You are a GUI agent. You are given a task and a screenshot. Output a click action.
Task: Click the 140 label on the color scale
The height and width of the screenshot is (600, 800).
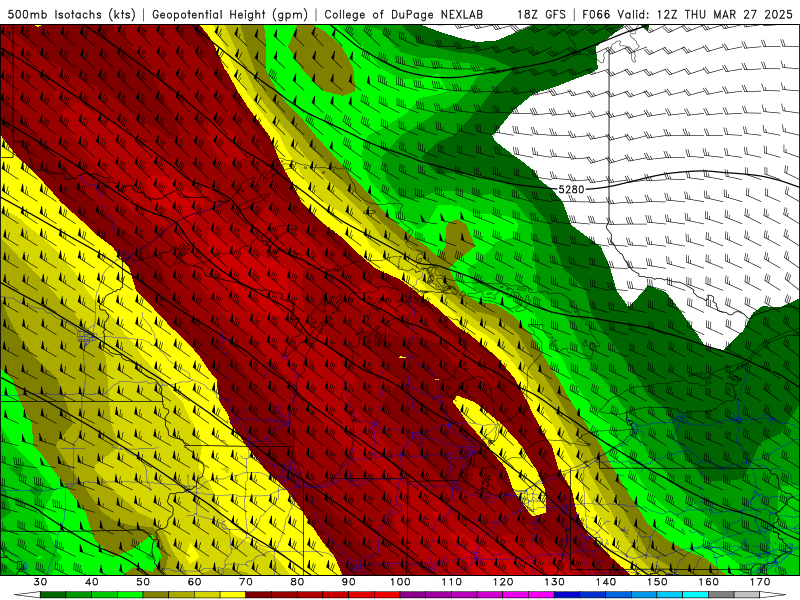pos(606,582)
